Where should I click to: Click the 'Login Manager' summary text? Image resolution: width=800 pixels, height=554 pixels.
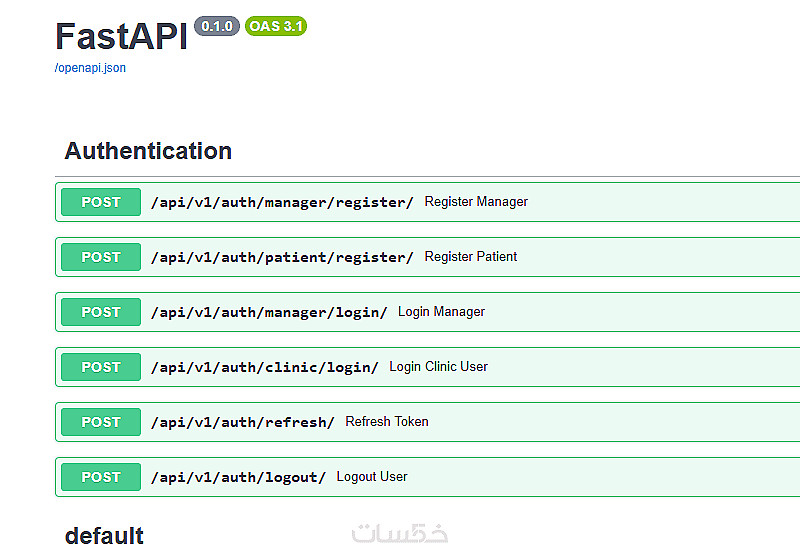[x=441, y=312]
